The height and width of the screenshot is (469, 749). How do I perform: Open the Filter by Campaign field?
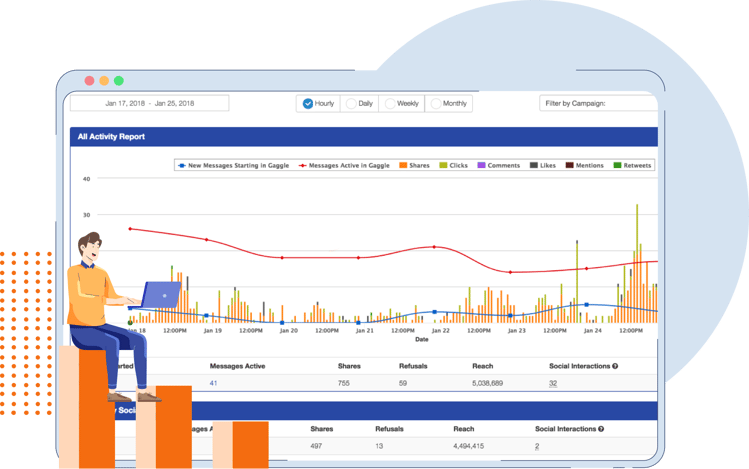click(599, 103)
